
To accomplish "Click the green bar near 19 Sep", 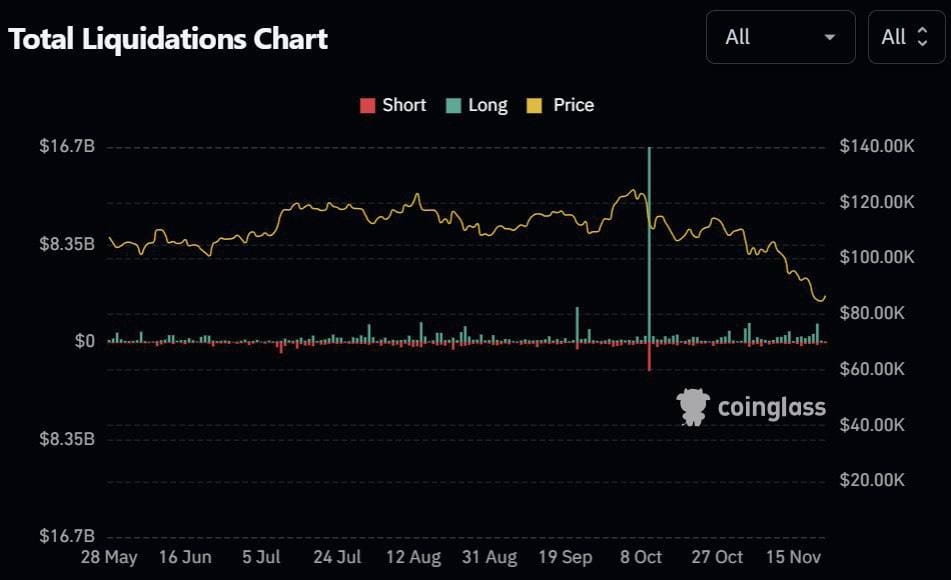I will [577, 324].
